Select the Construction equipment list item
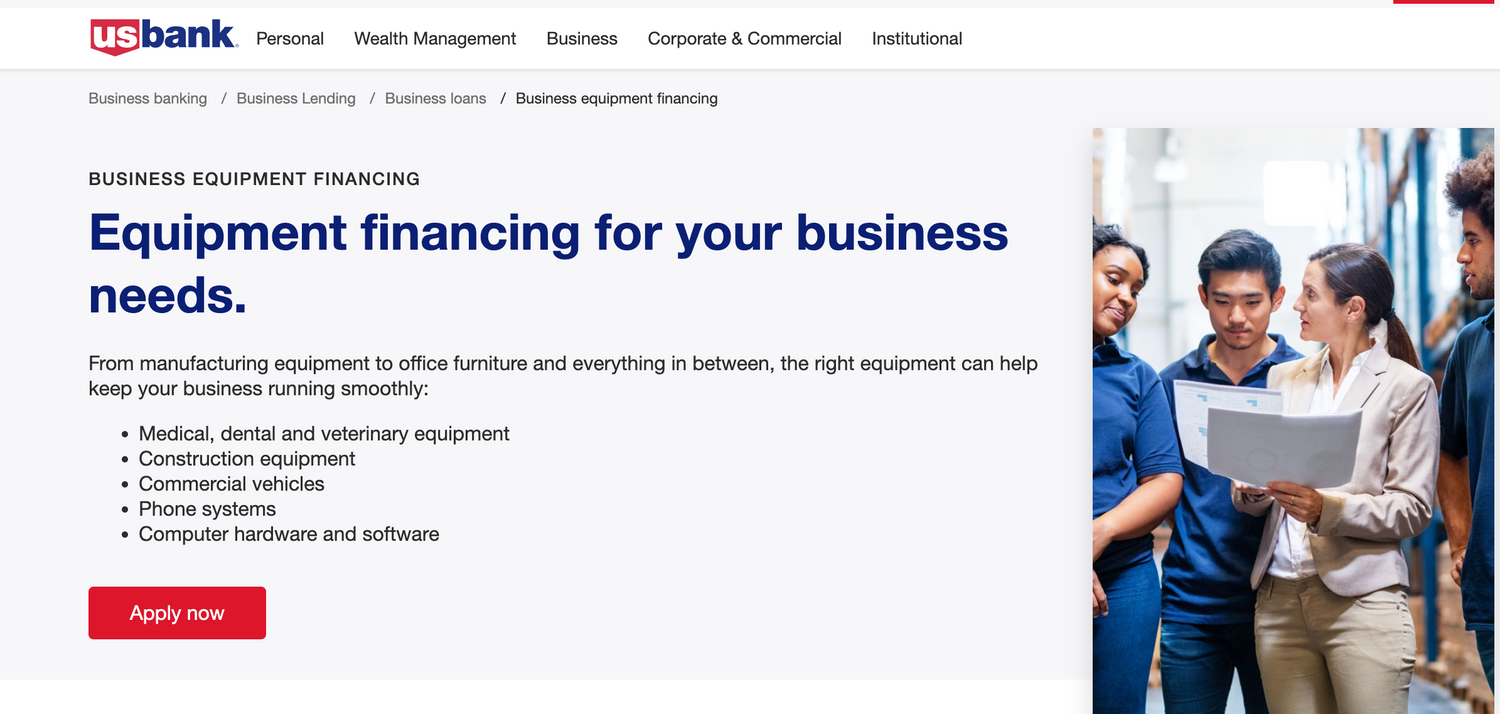The image size is (1500, 714). pos(247,458)
